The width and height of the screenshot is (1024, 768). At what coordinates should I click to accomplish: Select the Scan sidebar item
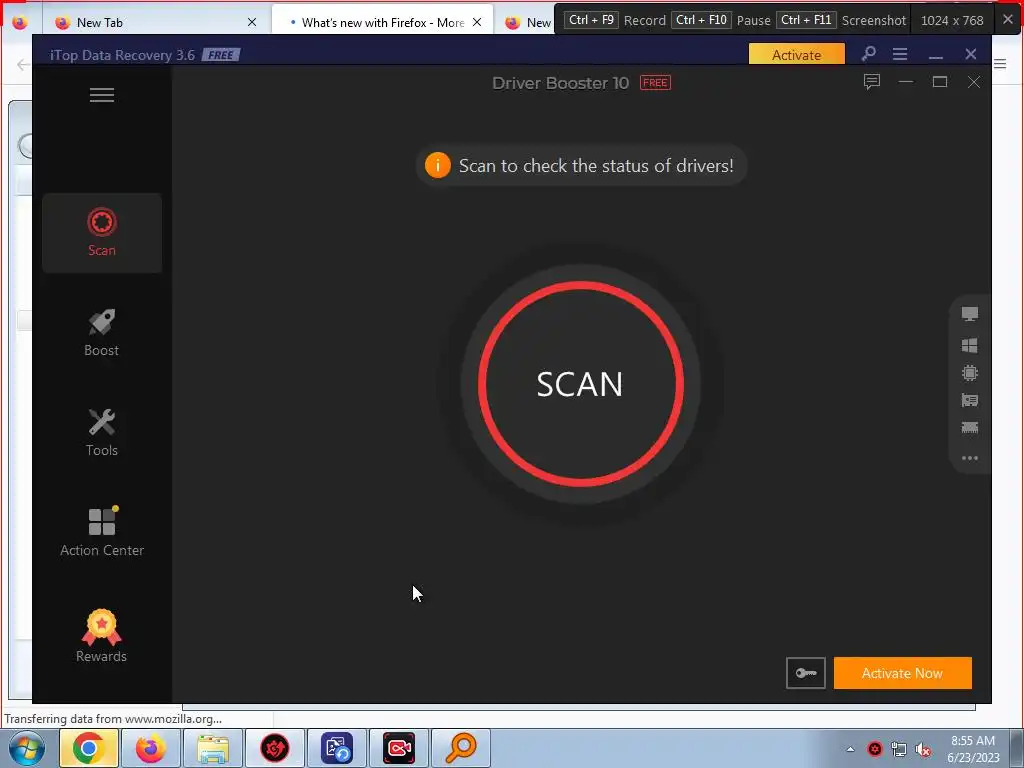(102, 232)
